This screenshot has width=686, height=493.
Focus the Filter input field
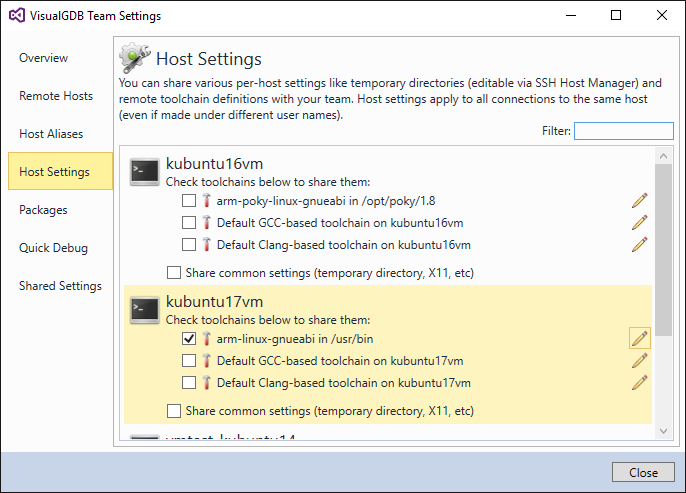623,131
